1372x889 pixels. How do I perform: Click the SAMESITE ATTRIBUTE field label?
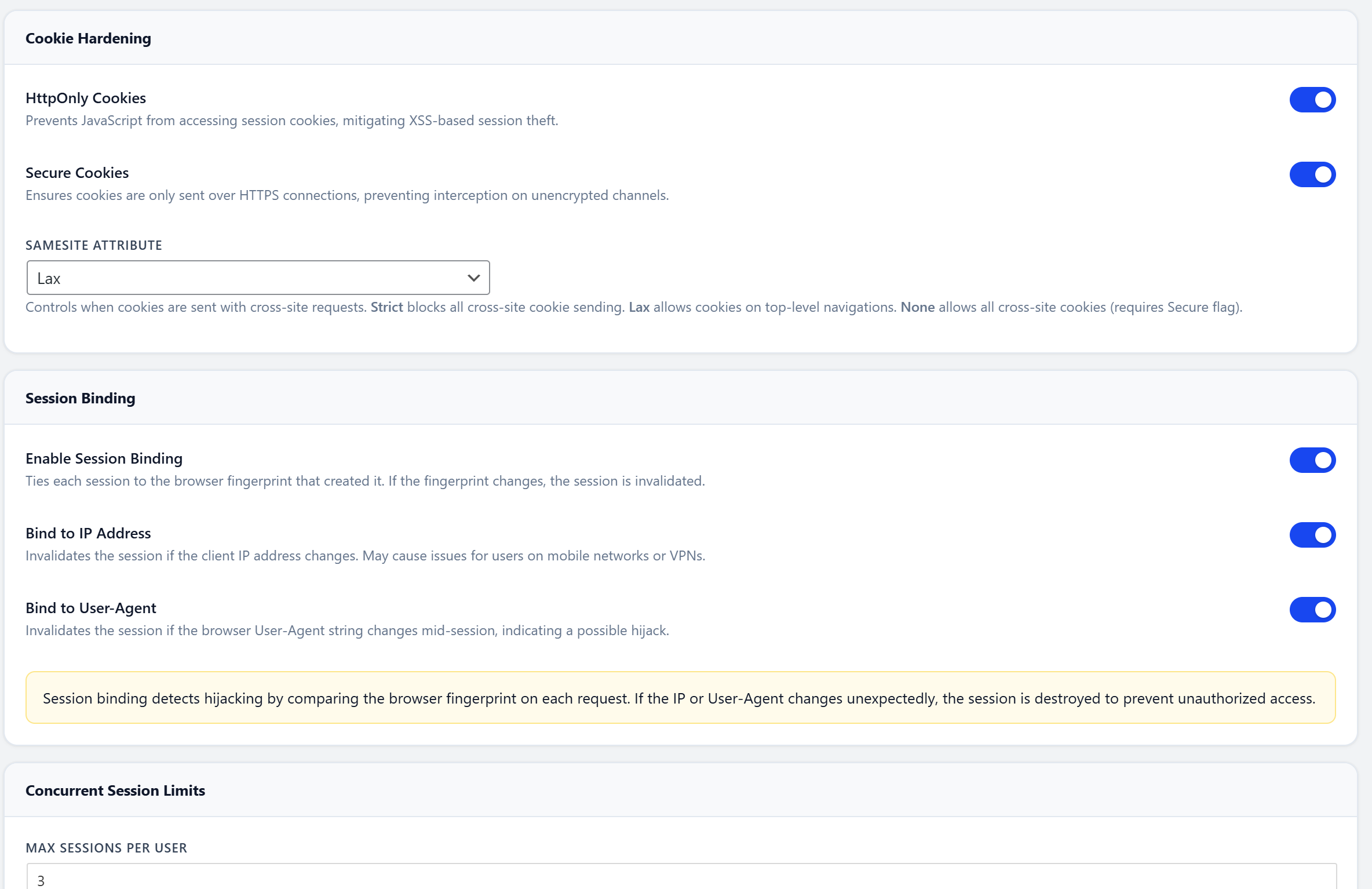coord(93,245)
